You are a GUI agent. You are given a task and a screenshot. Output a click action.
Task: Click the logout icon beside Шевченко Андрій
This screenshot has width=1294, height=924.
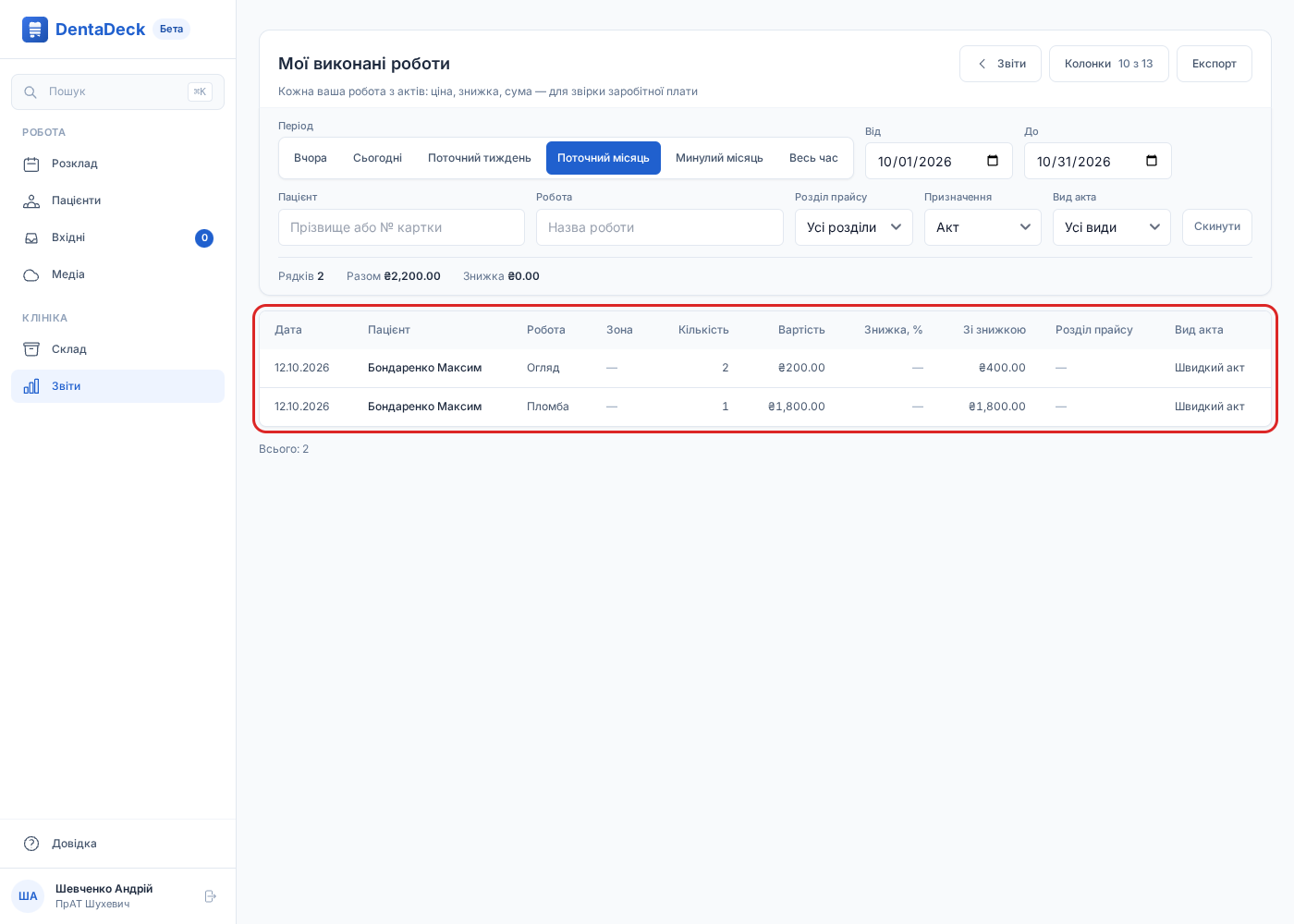pyautogui.click(x=210, y=896)
